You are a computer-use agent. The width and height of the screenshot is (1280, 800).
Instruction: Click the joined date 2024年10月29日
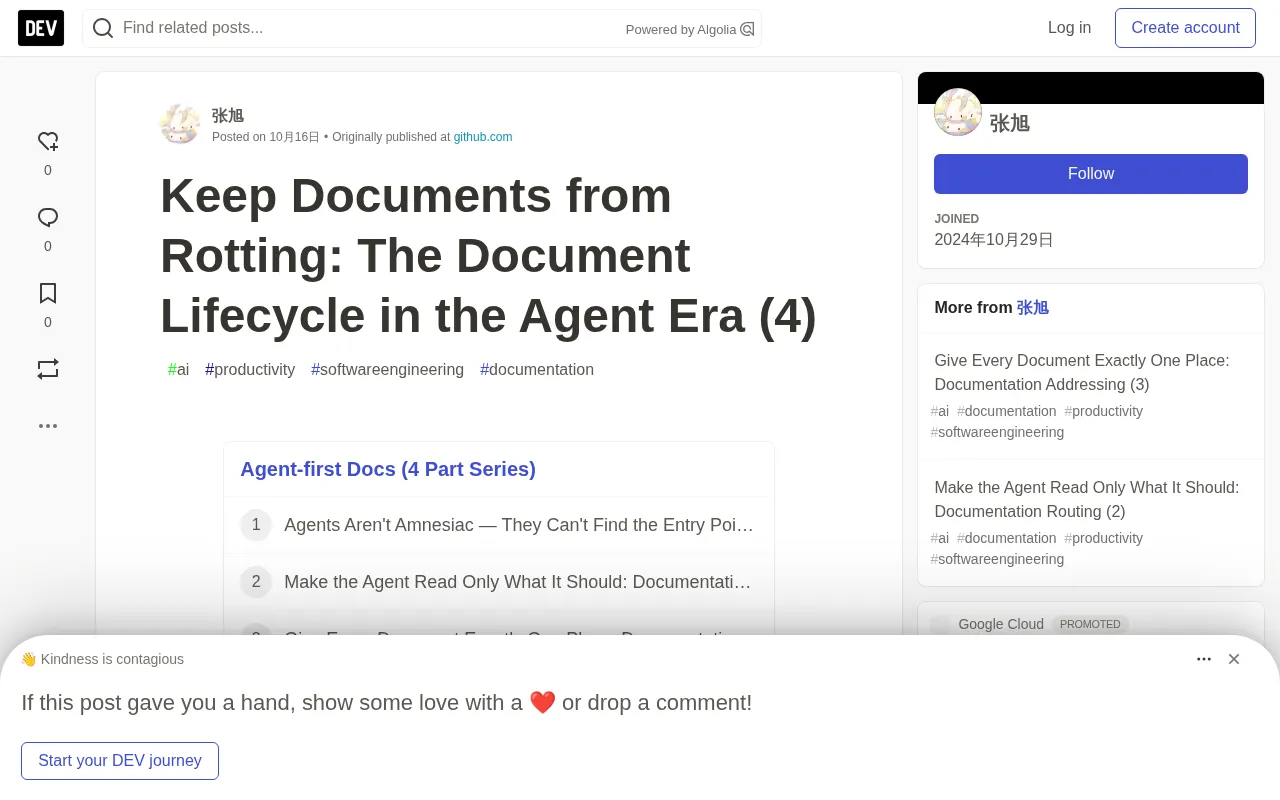(x=994, y=240)
